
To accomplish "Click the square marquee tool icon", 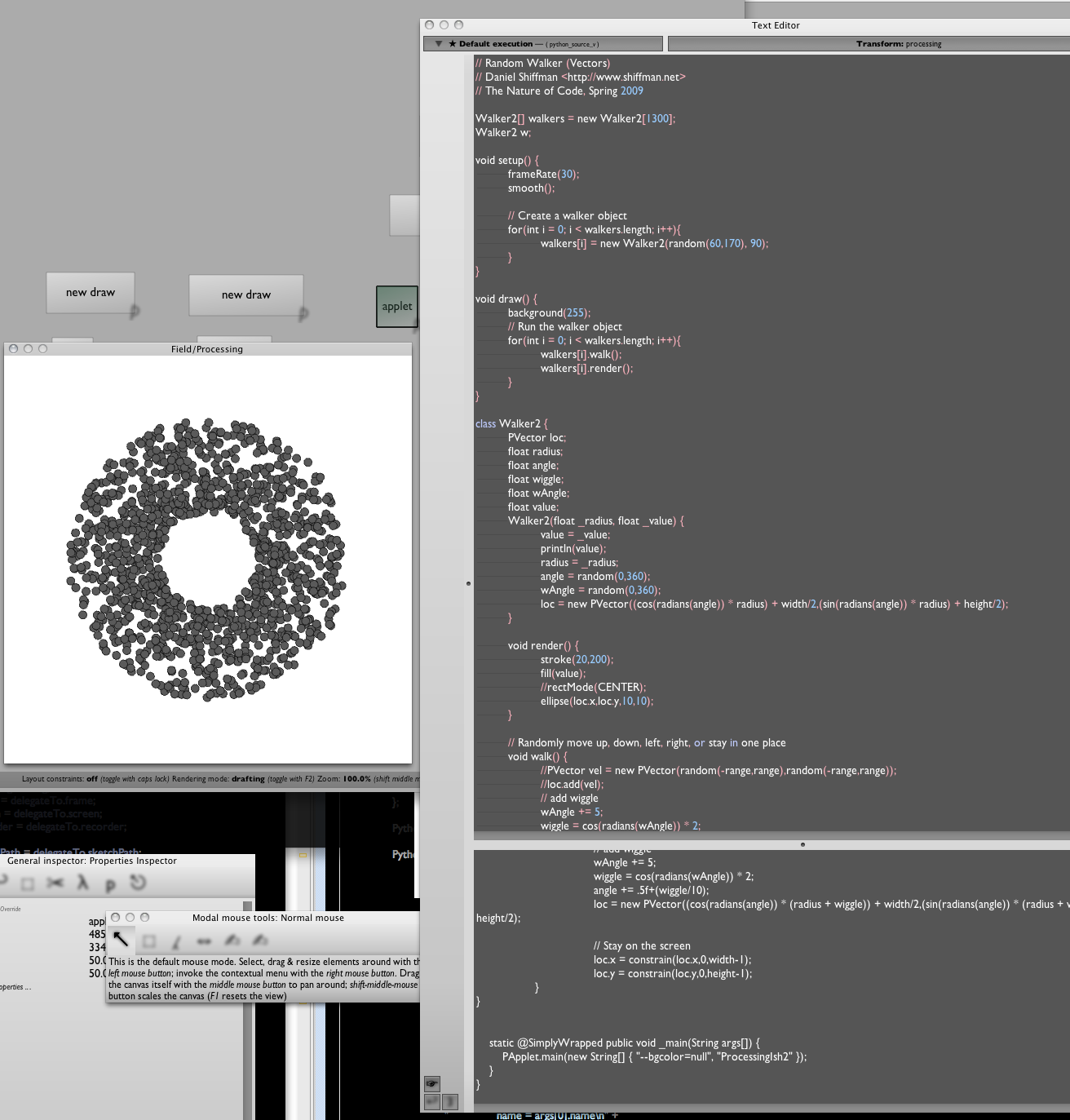I will coord(149,941).
